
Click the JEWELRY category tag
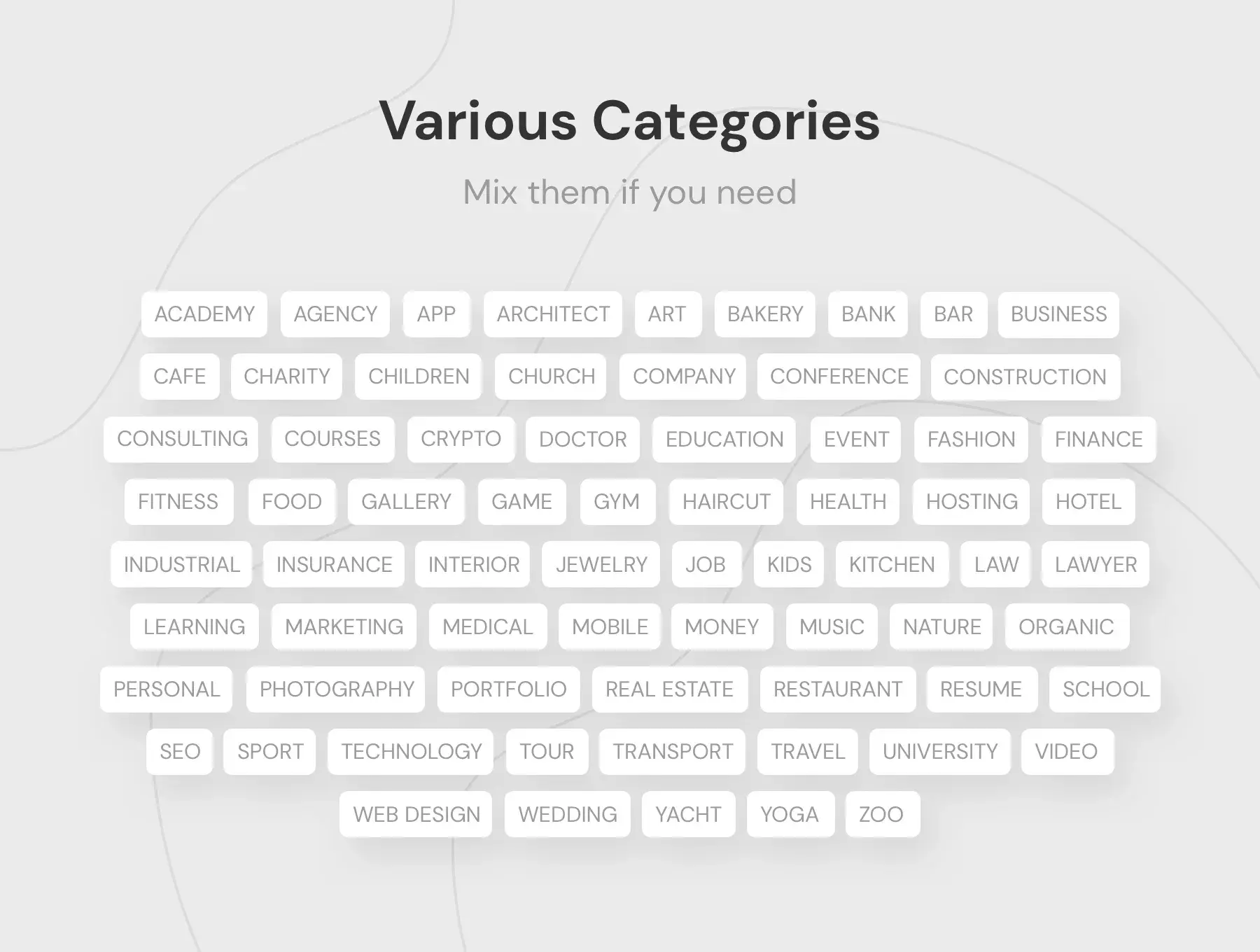tap(601, 564)
